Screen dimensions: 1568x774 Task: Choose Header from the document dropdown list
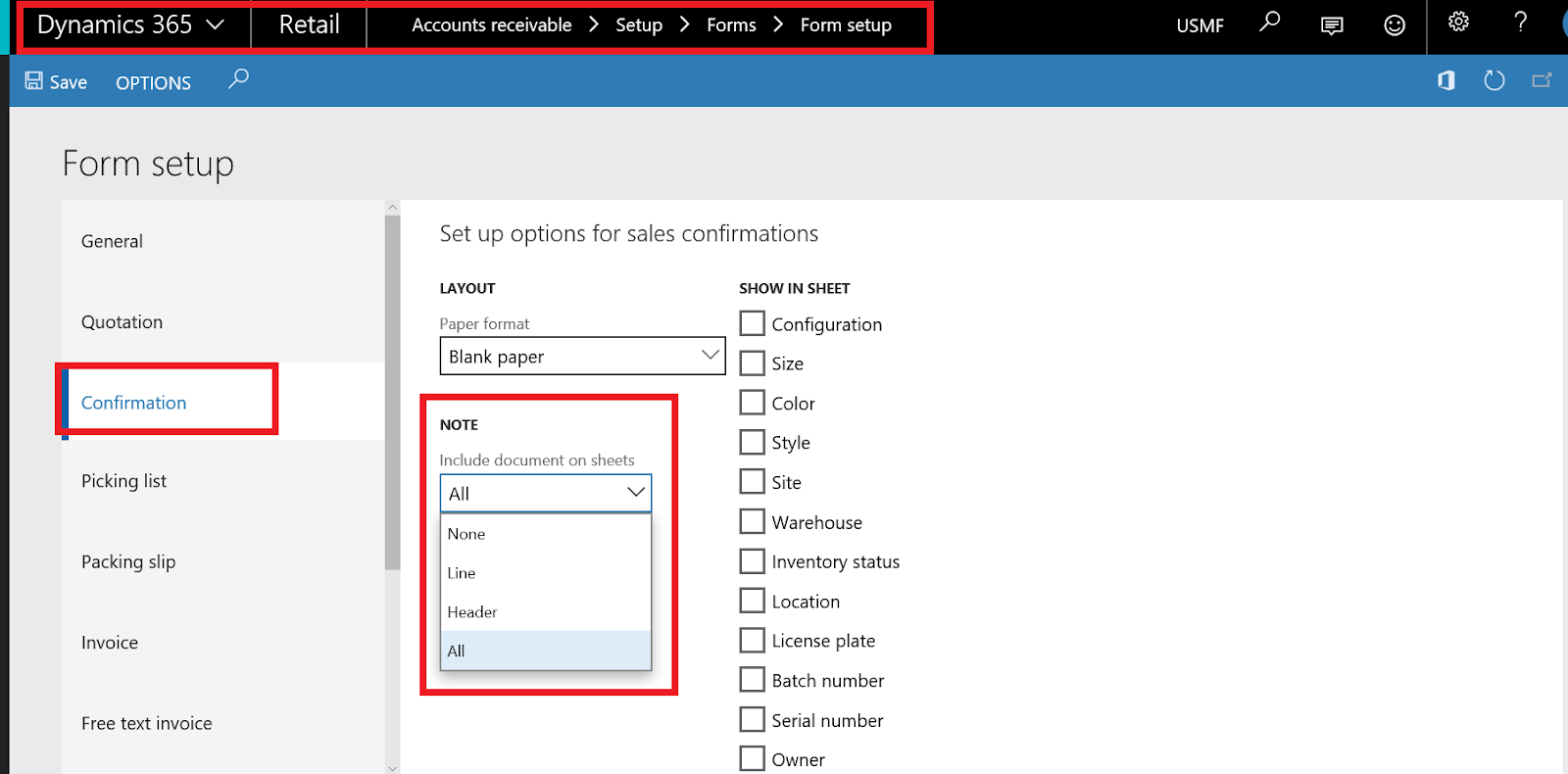tap(472, 612)
